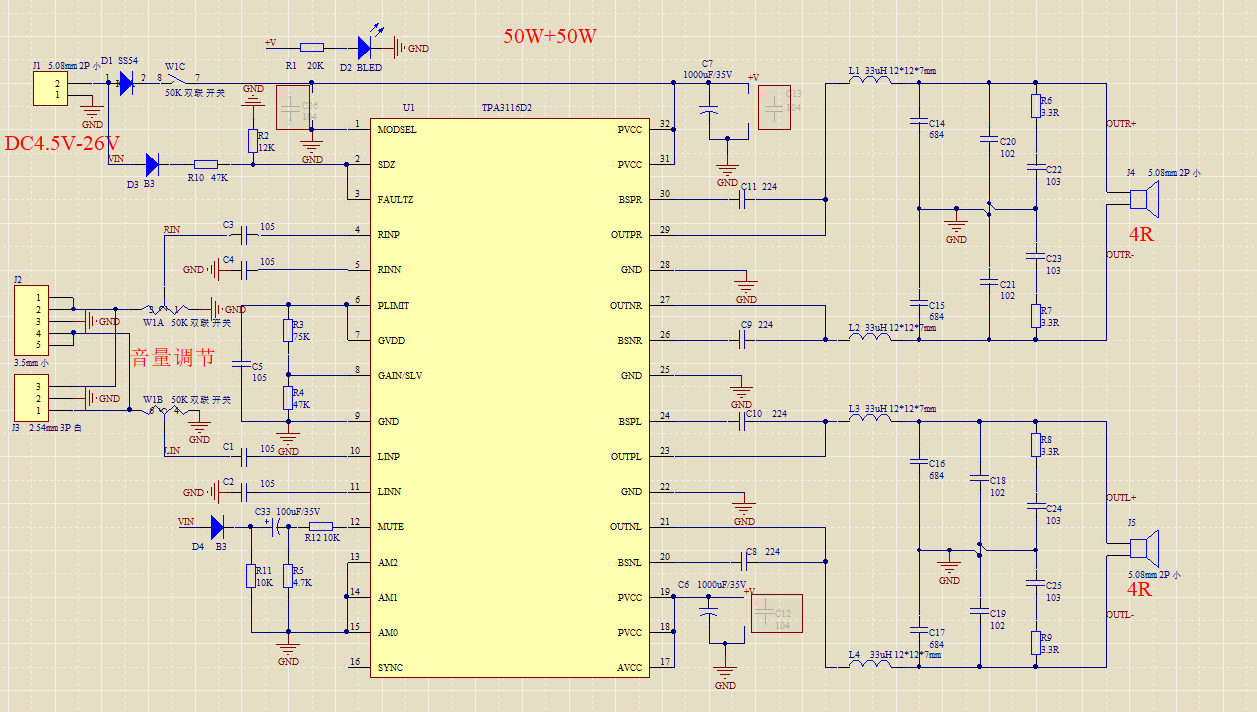Screen dimensions: 1257x712
Task: Select the R1 20K resistor symbol
Action: point(312,47)
